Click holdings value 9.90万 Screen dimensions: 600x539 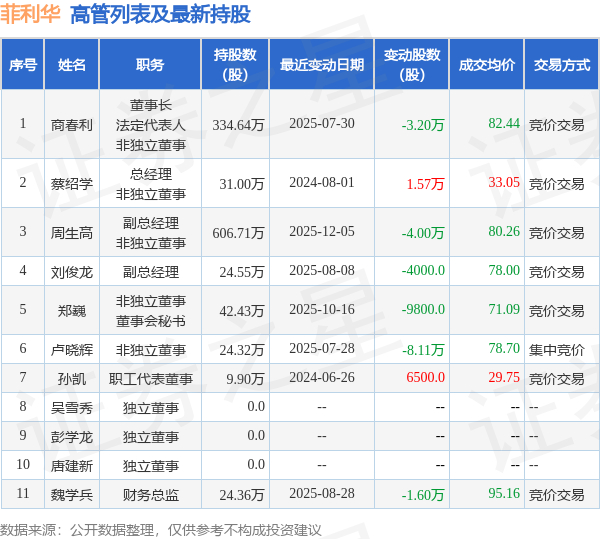pyautogui.click(x=245, y=379)
